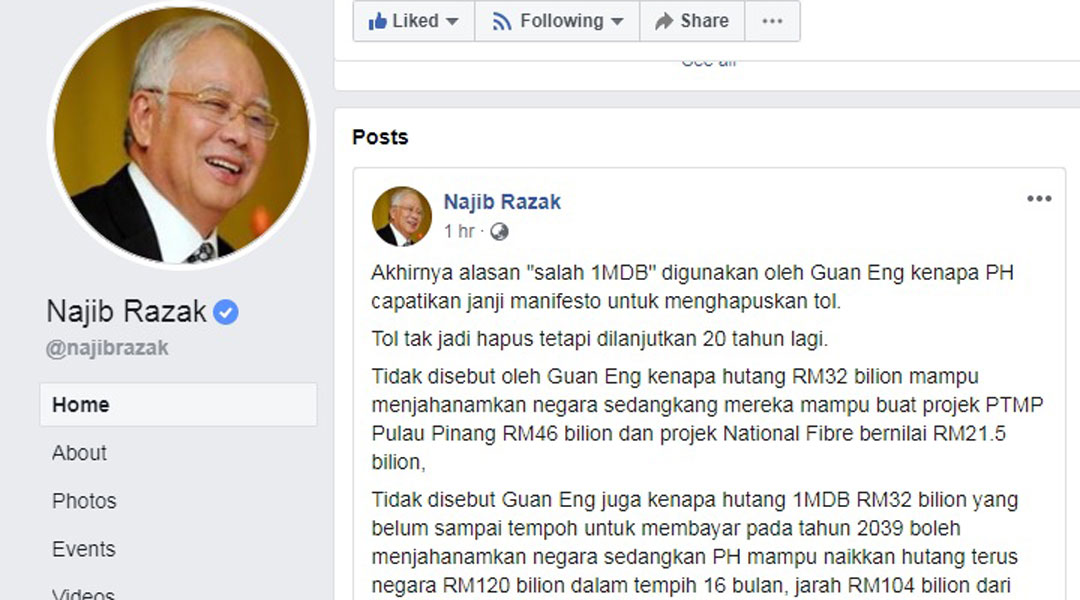Click the globe public privacy icon
This screenshot has width=1080, height=600.
499,232
